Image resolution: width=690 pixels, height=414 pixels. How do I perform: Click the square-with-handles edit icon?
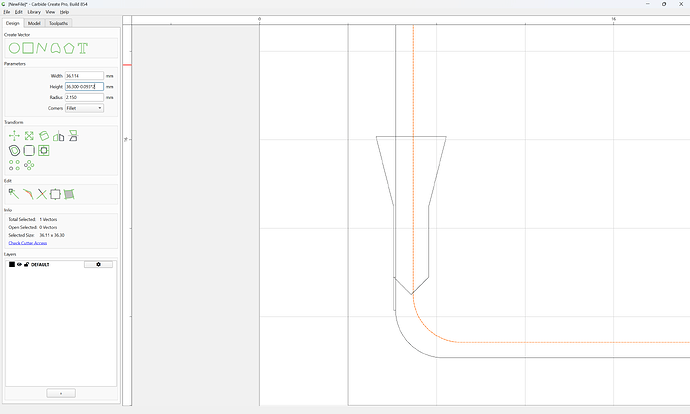pos(55,194)
